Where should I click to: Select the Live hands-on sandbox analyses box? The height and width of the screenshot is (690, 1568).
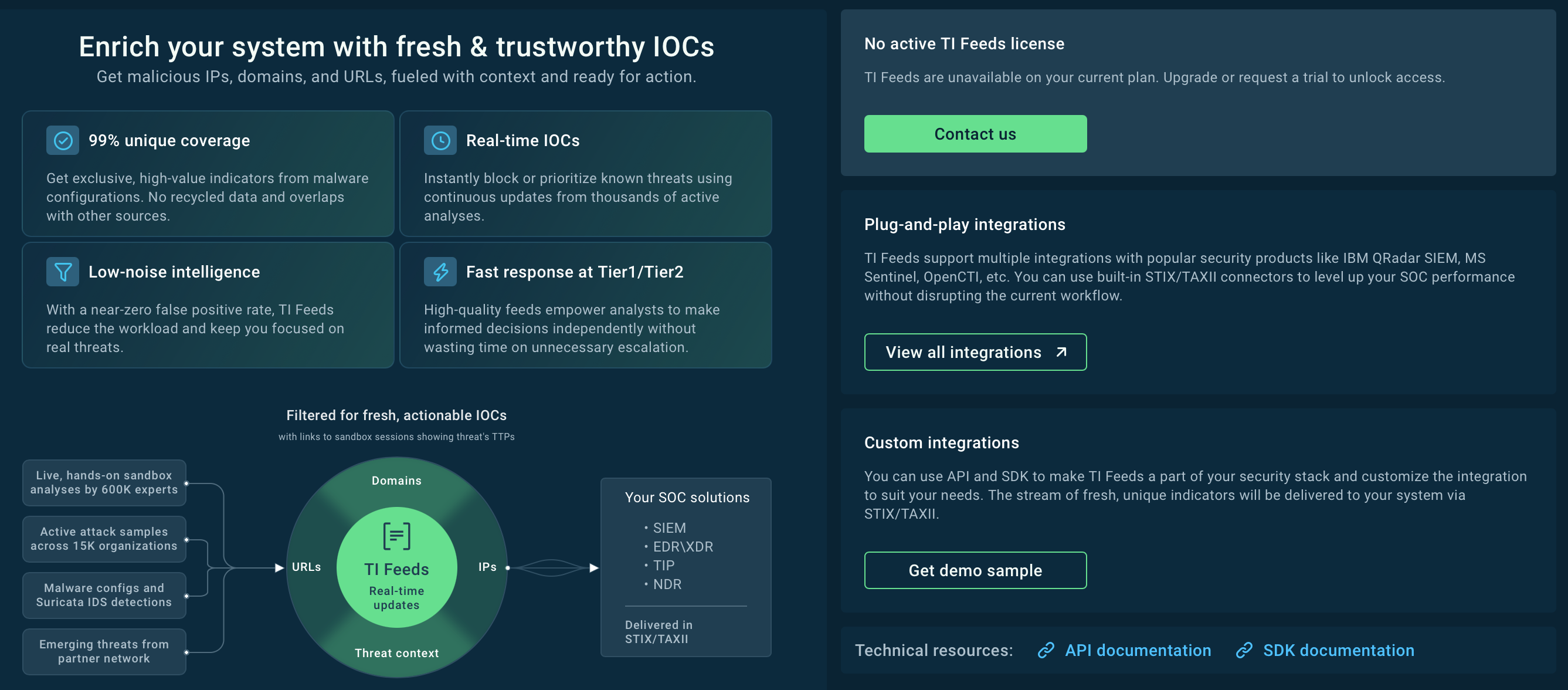tap(104, 482)
